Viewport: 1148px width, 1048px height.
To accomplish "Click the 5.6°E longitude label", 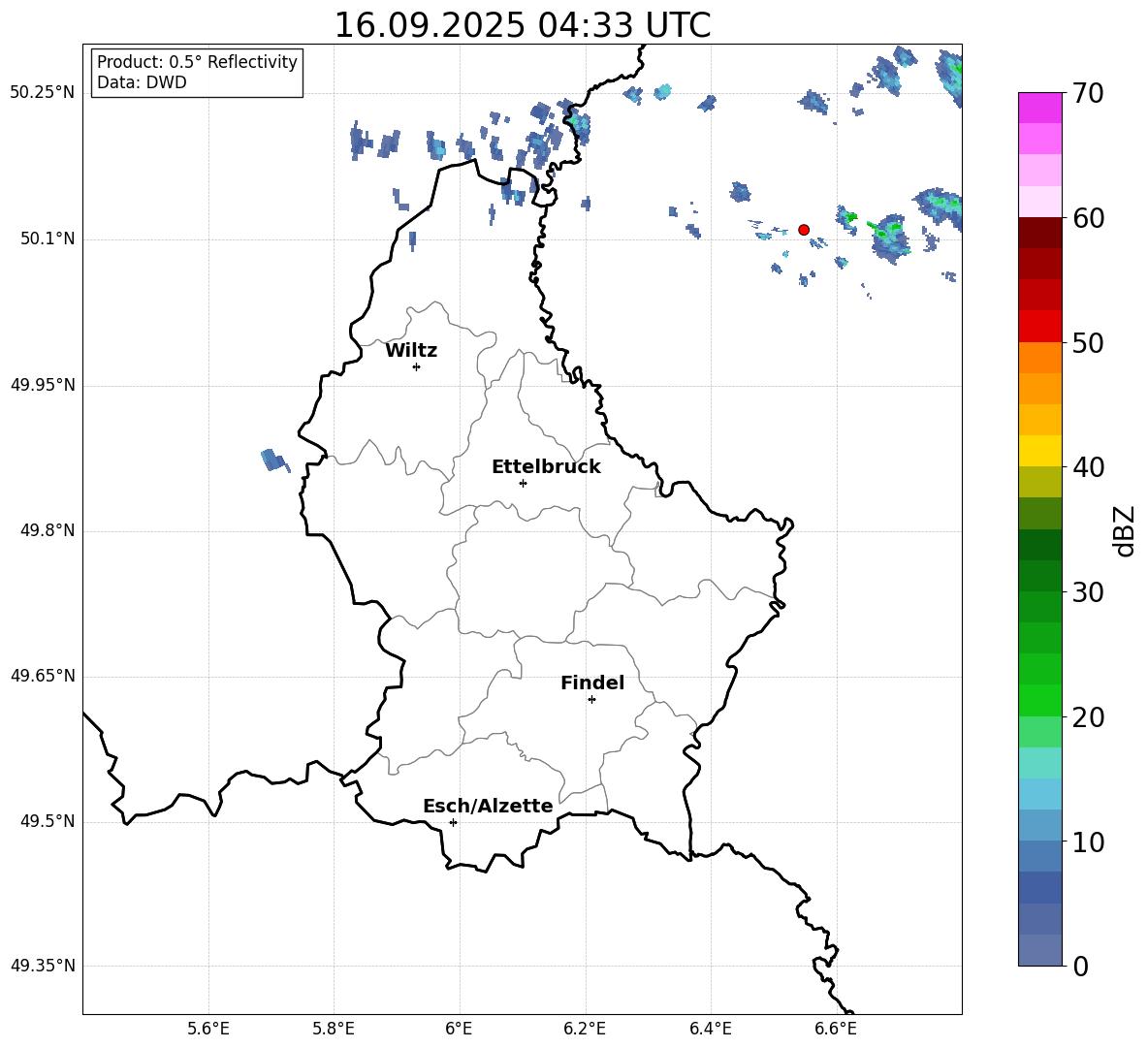I will (208, 1029).
